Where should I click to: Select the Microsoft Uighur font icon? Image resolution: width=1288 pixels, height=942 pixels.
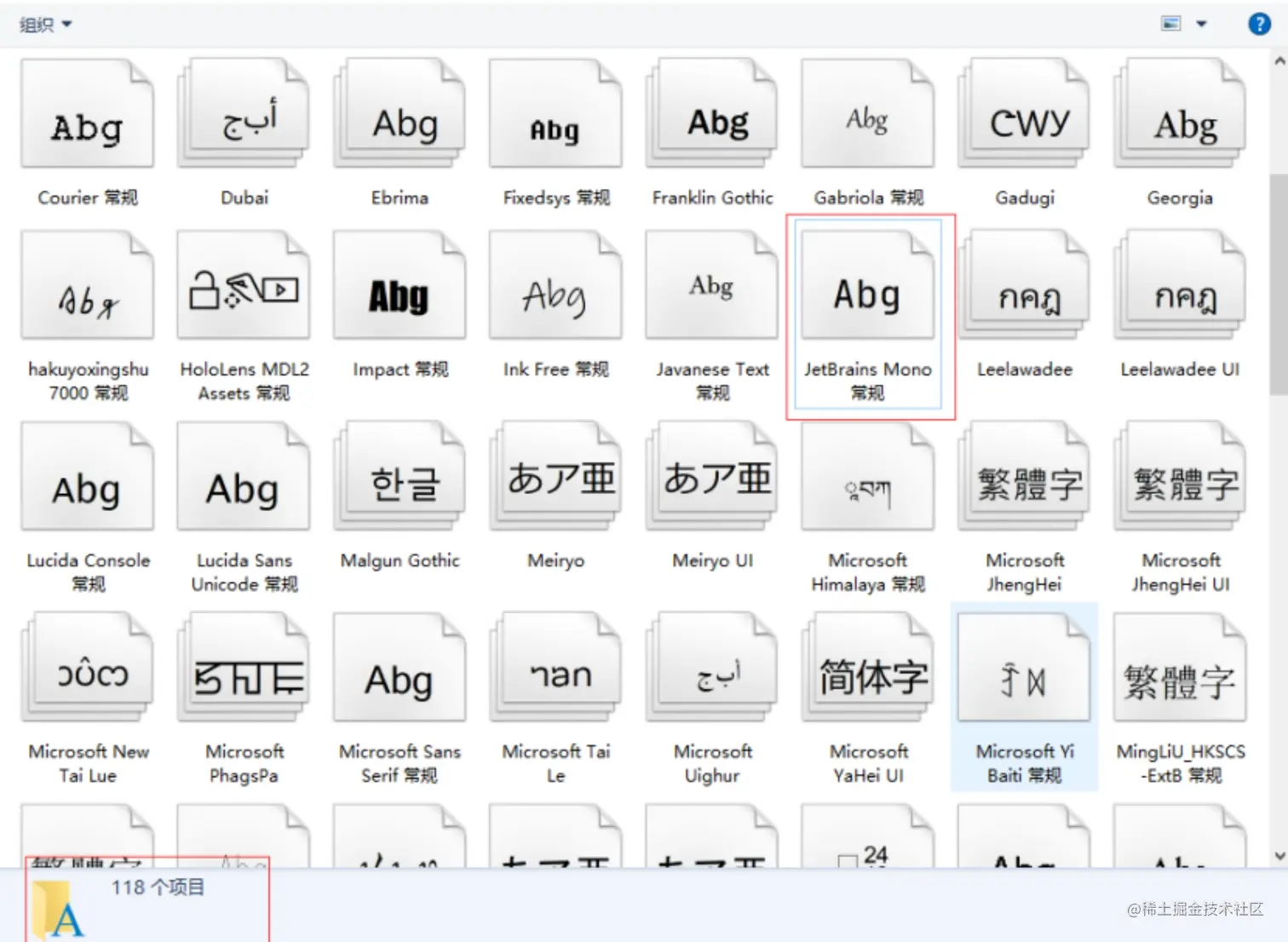712,668
